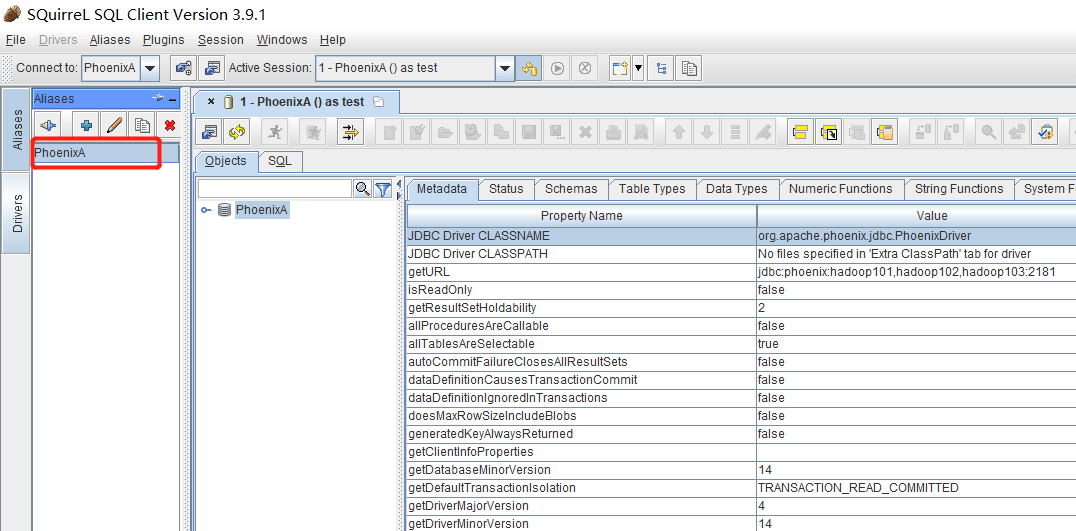This screenshot has height=531, width=1076.
Task: Open the Connect to alias combo box
Action: (121, 68)
